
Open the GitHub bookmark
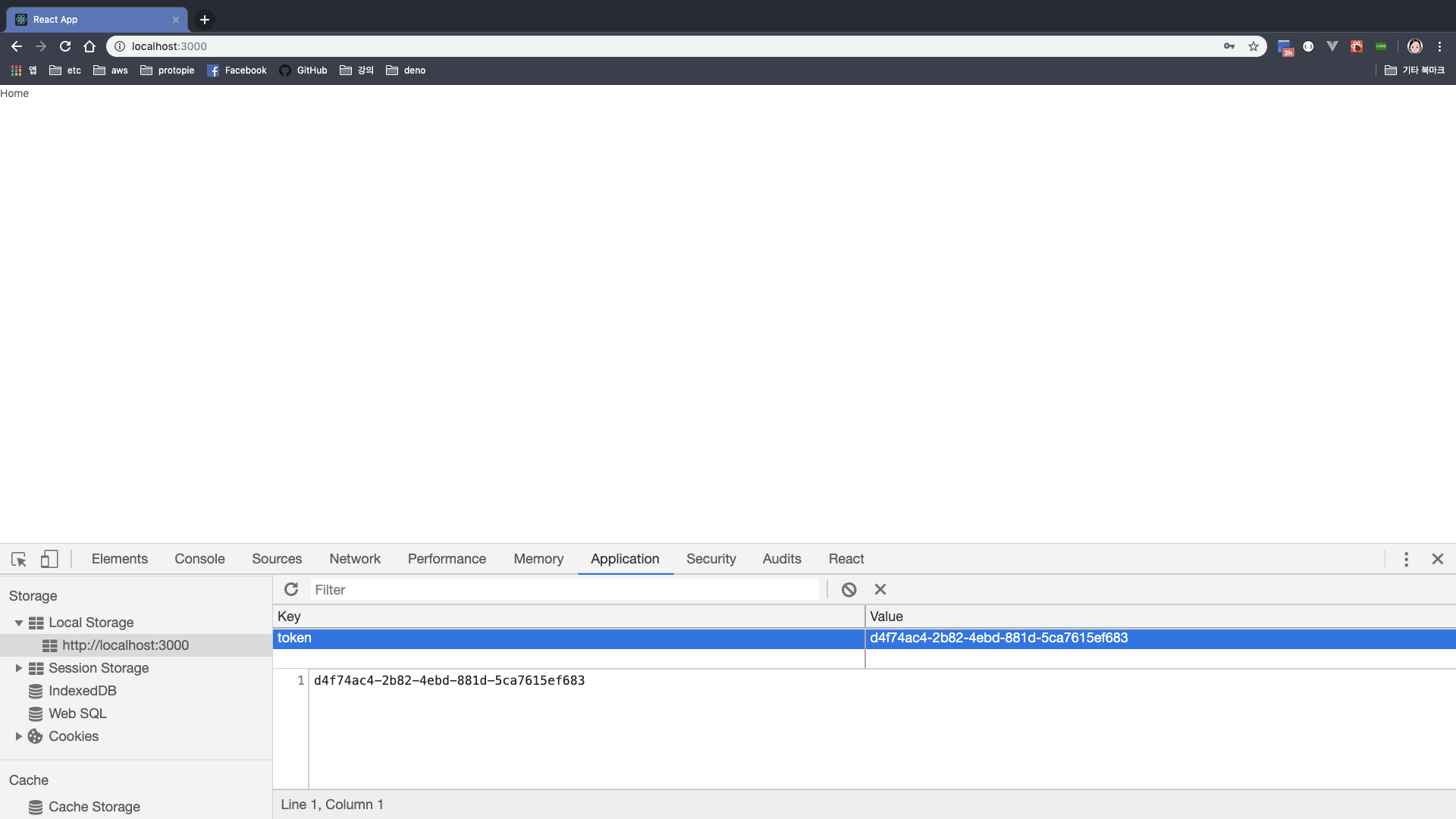tap(303, 71)
